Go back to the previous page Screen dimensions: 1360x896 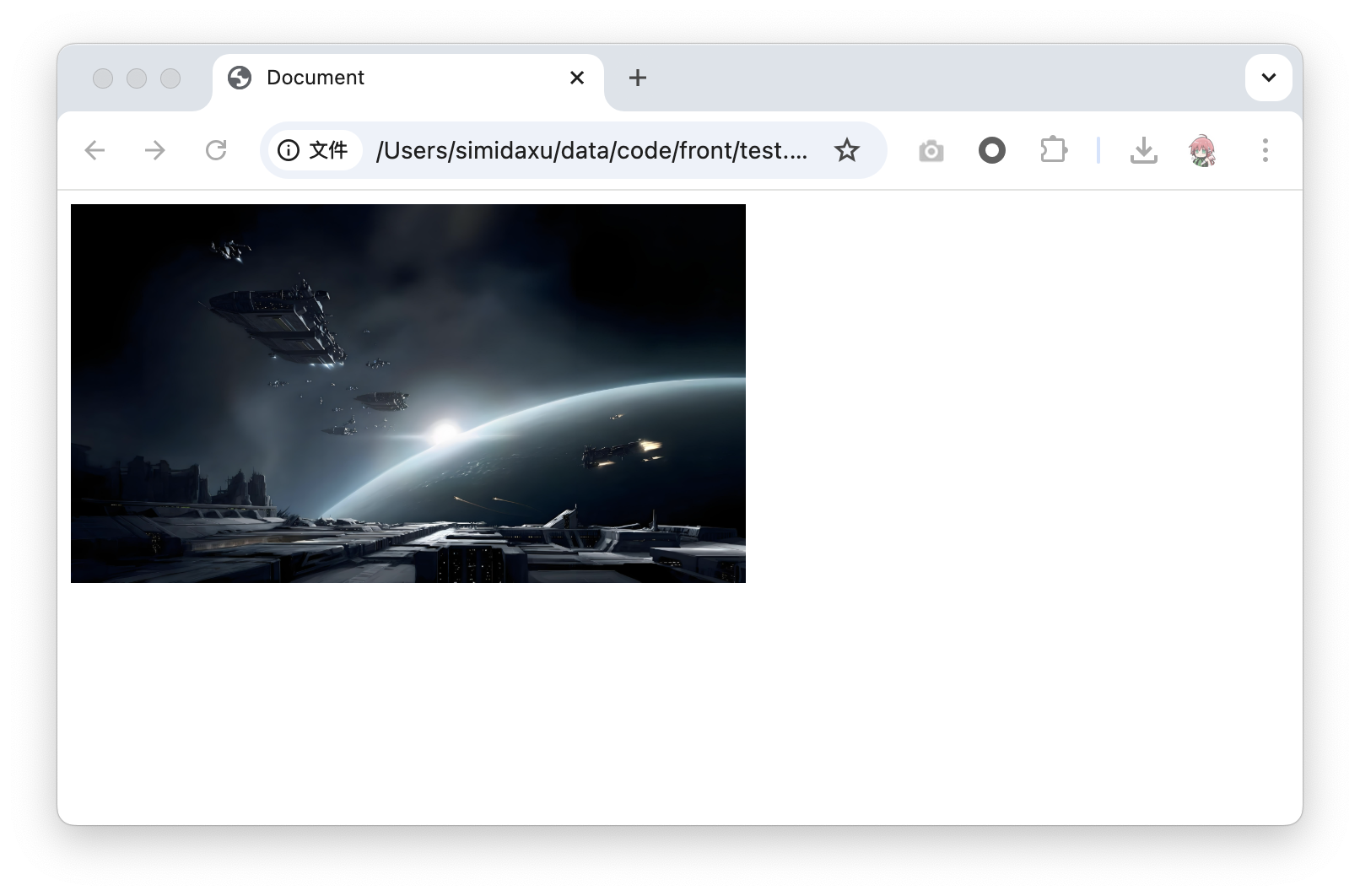coord(94,150)
